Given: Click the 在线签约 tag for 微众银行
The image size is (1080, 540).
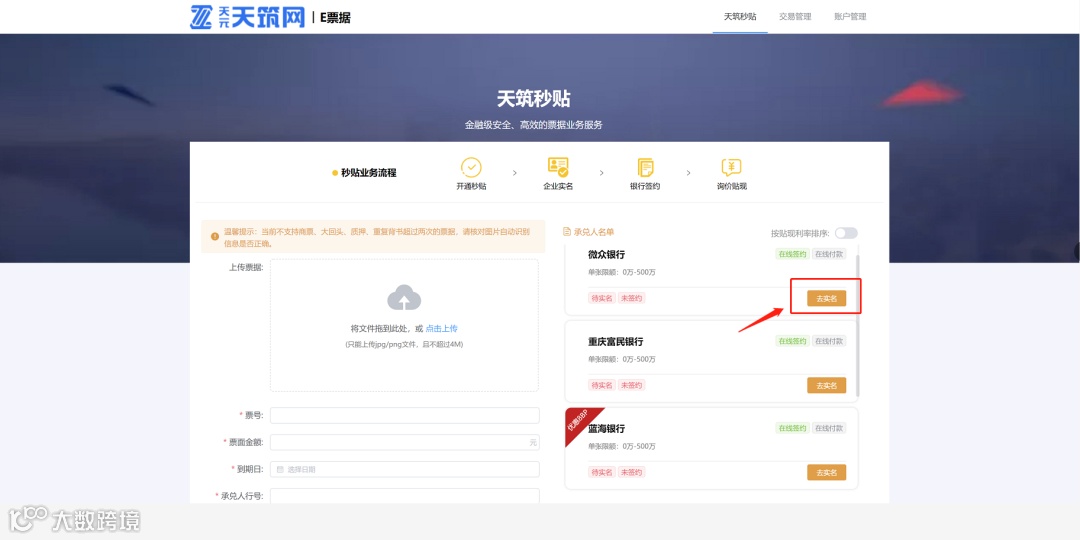Looking at the screenshot, I should pos(792,254).
